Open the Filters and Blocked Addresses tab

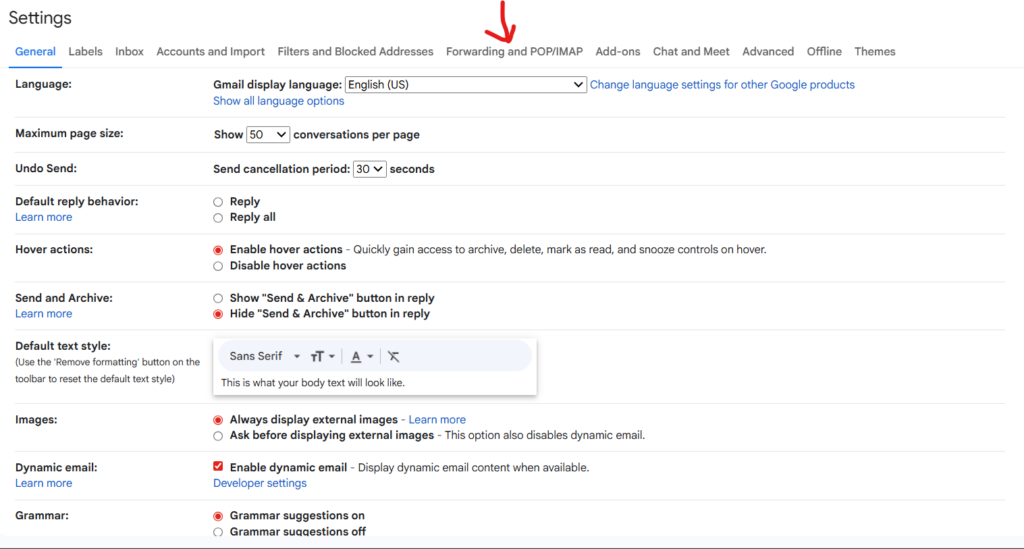click(355, 51)
